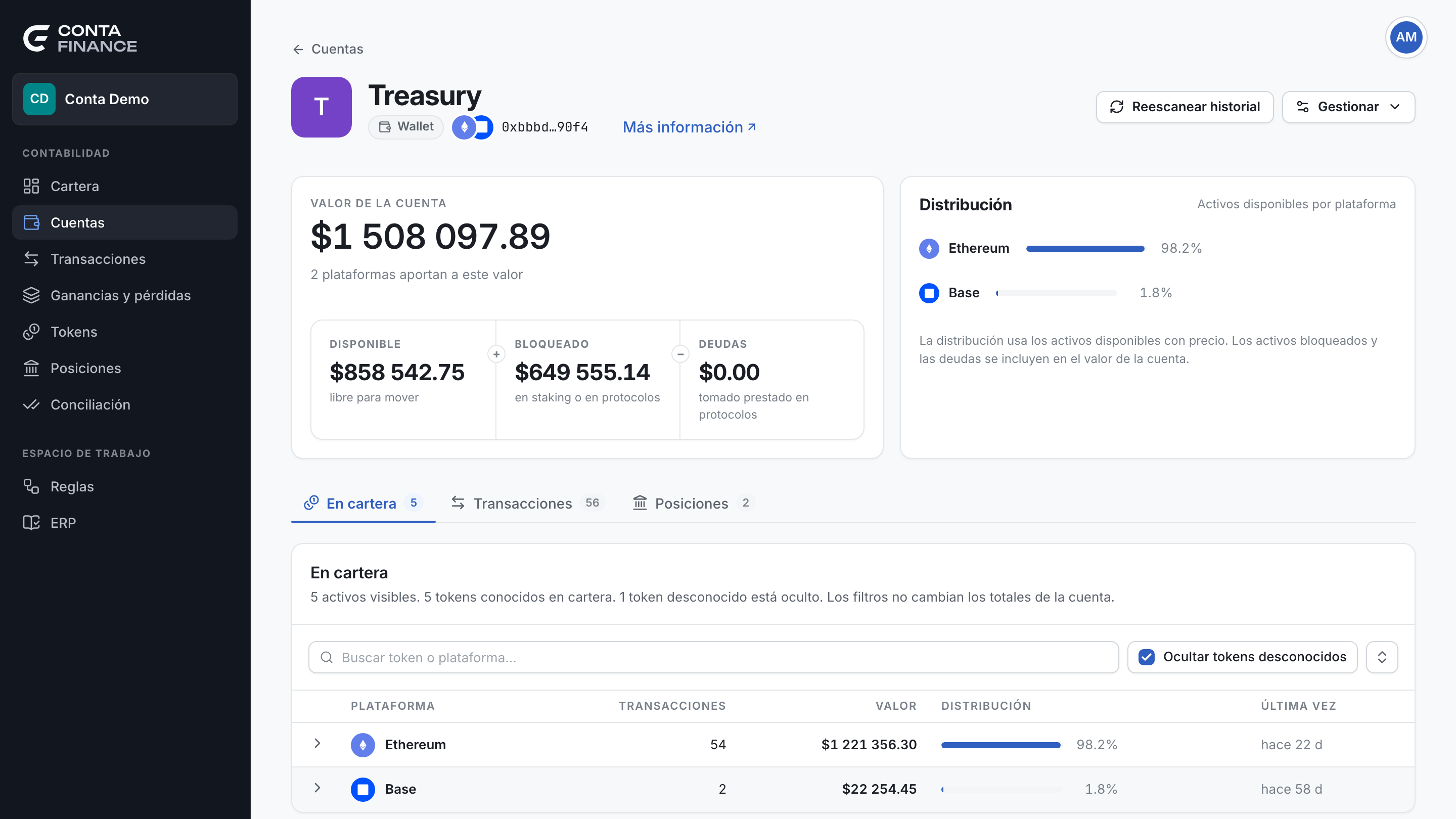This screenshot has height=819, width=1456.
Task: Go back to Cuentas
Action: (x=328, y=49)
